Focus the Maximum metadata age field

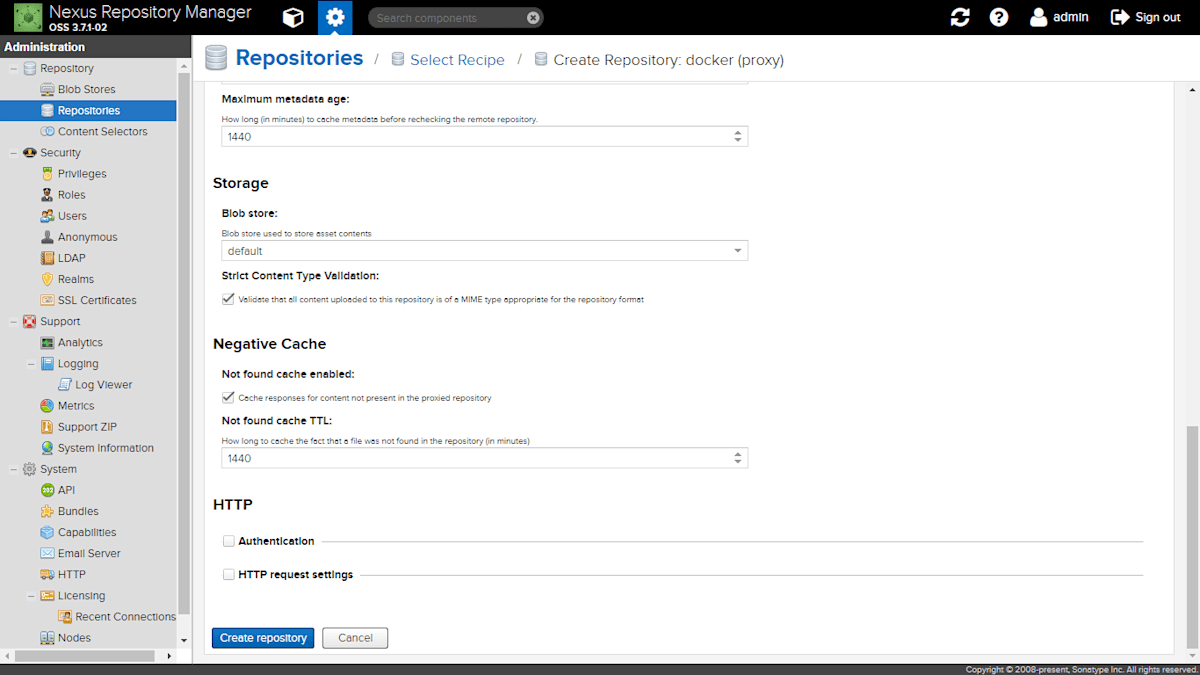click(x=476, y=137)
